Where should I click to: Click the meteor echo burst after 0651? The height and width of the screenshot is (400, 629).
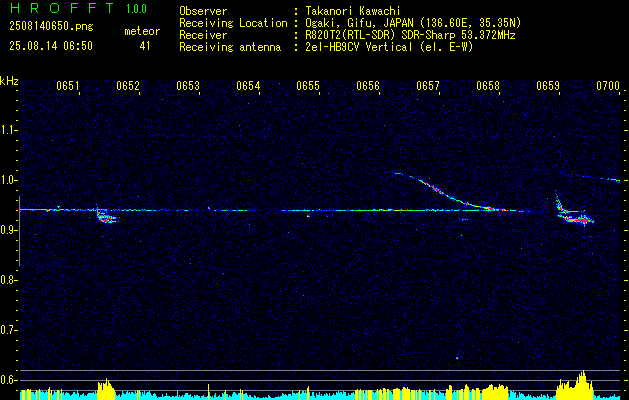[x=107, y=217]
